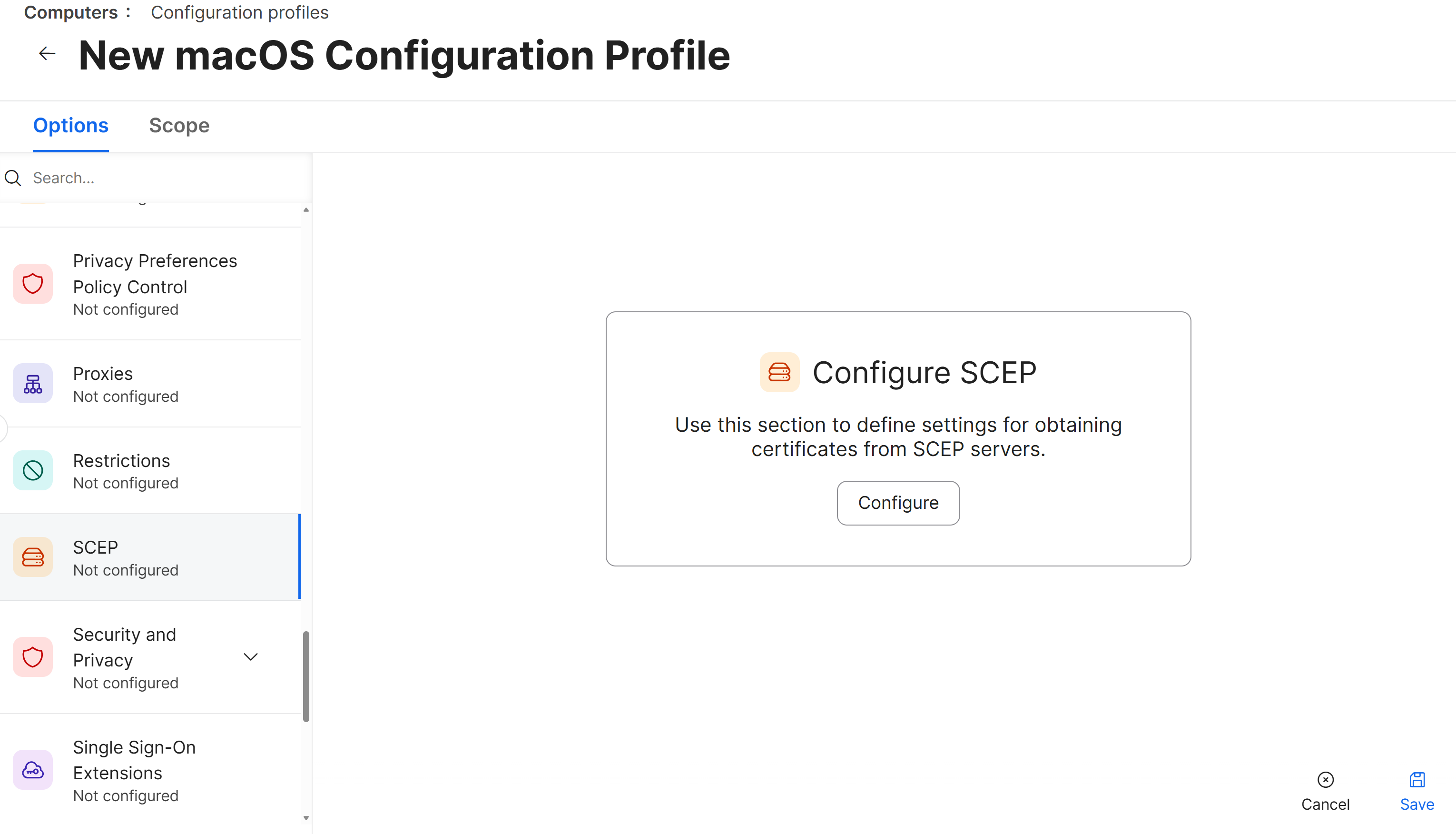Click the Configure SCEP server icon in main panel
1456x834 pixels.
(779, 372)
